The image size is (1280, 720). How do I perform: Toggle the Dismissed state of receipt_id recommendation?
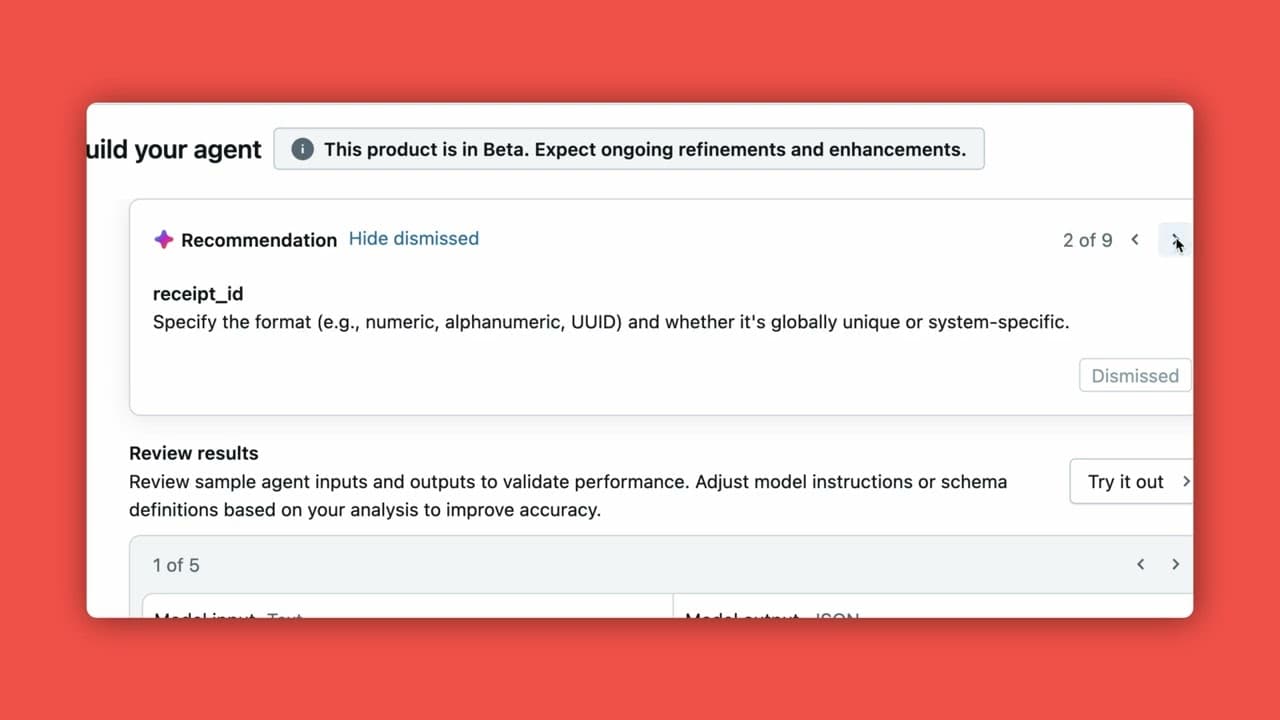(x=1134, y=375)
